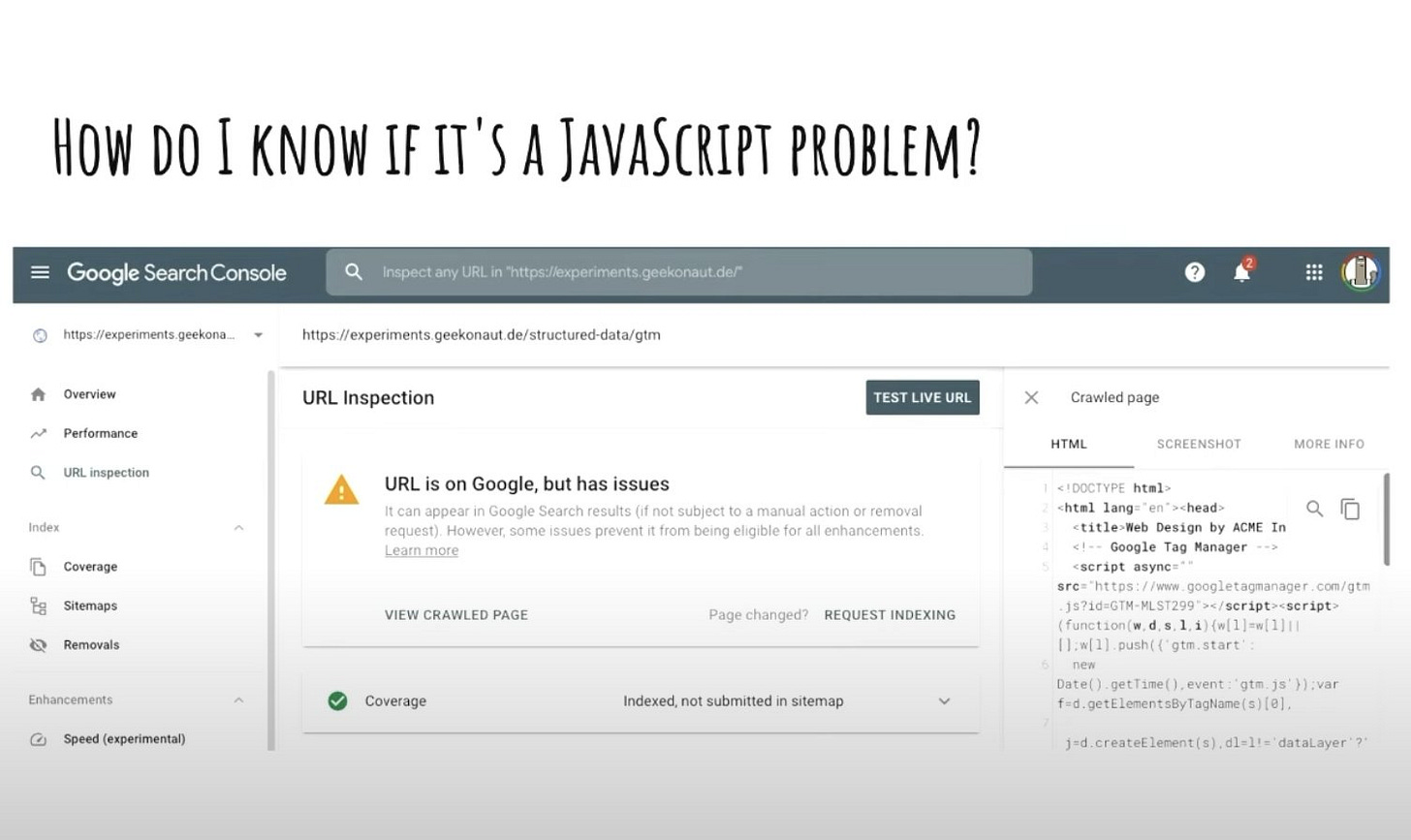This screenshot has width=1411, height=840.
Task: Click the Sitemaps tree icon
Action: [x=38, y=606]
